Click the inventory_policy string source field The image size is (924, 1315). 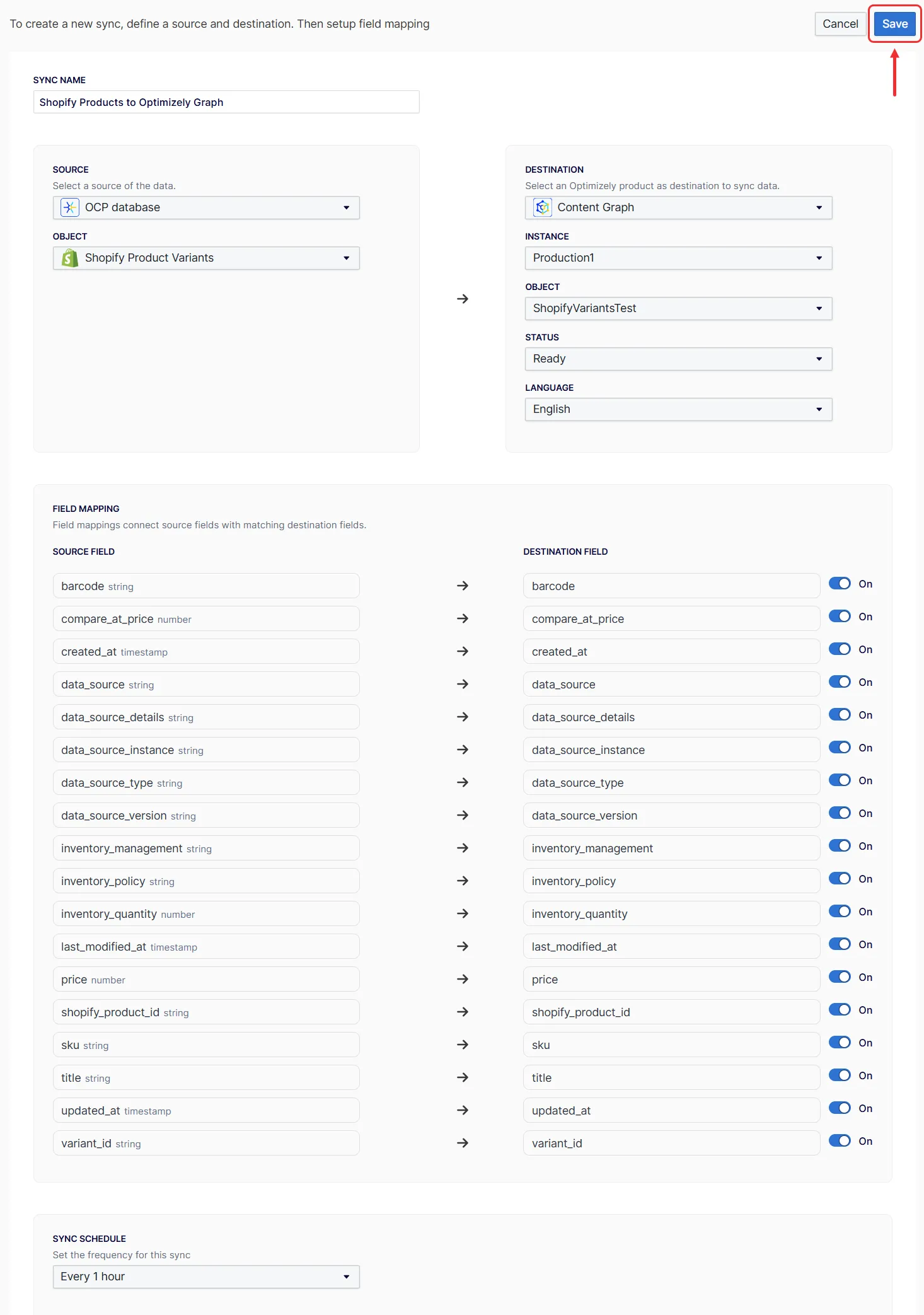206,881
